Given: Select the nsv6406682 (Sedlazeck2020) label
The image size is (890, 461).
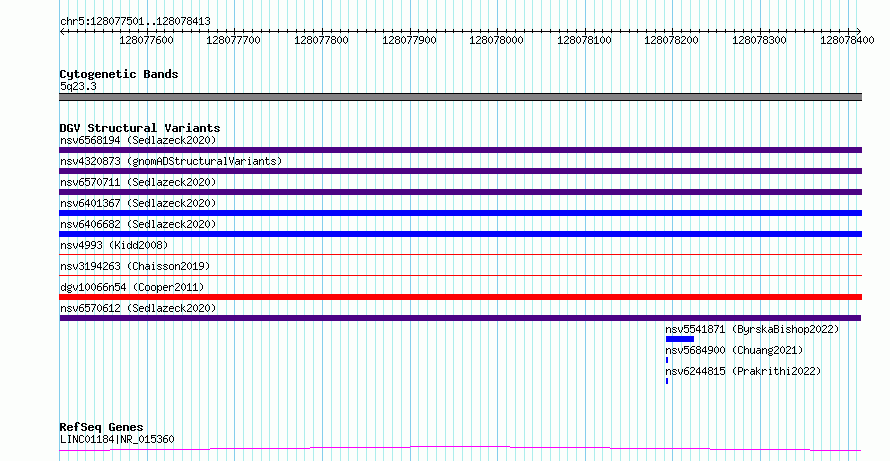Looking at the screenshot, I should [x=138, y=224].
